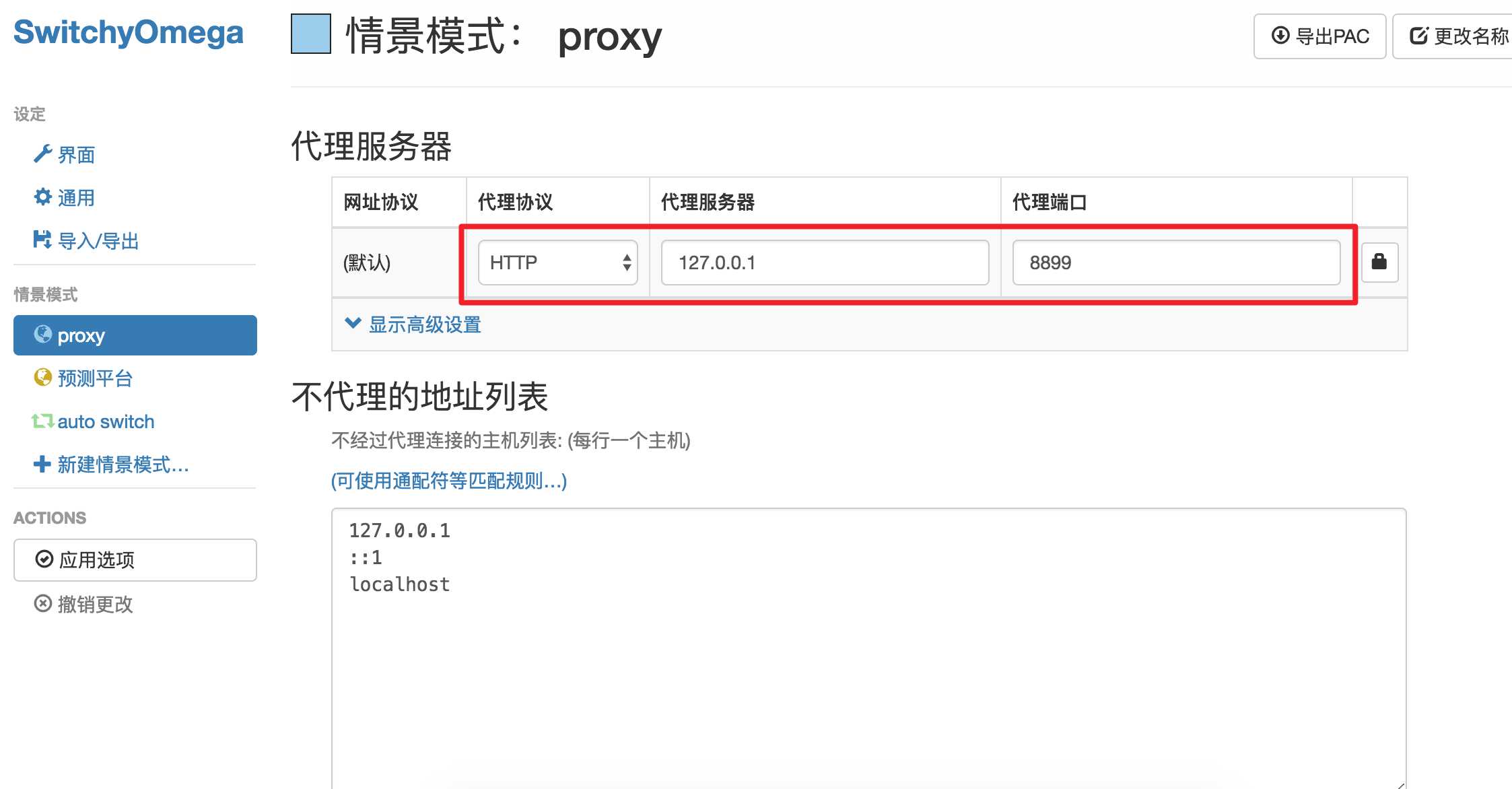The width and height of the screenshot is (1512, 789).
Task: Click inside the bypass list textarea
Action: [x=869, y=648]
